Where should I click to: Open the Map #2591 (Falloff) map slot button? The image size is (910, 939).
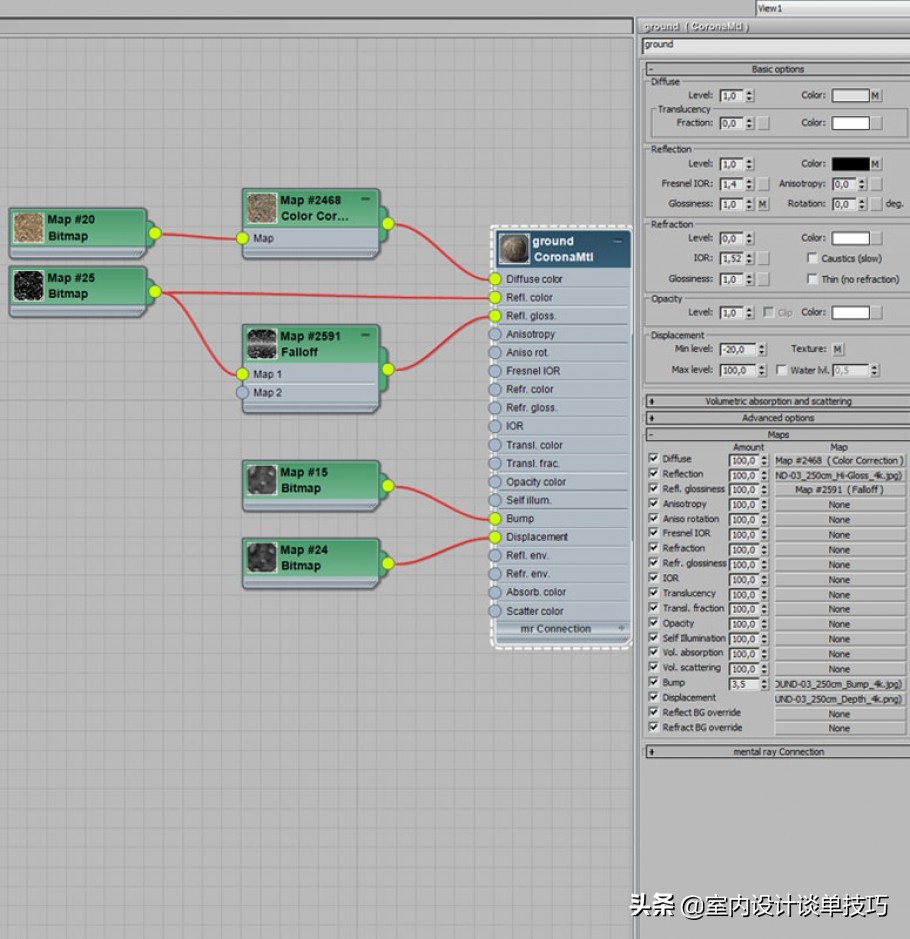tap(839, 490)
